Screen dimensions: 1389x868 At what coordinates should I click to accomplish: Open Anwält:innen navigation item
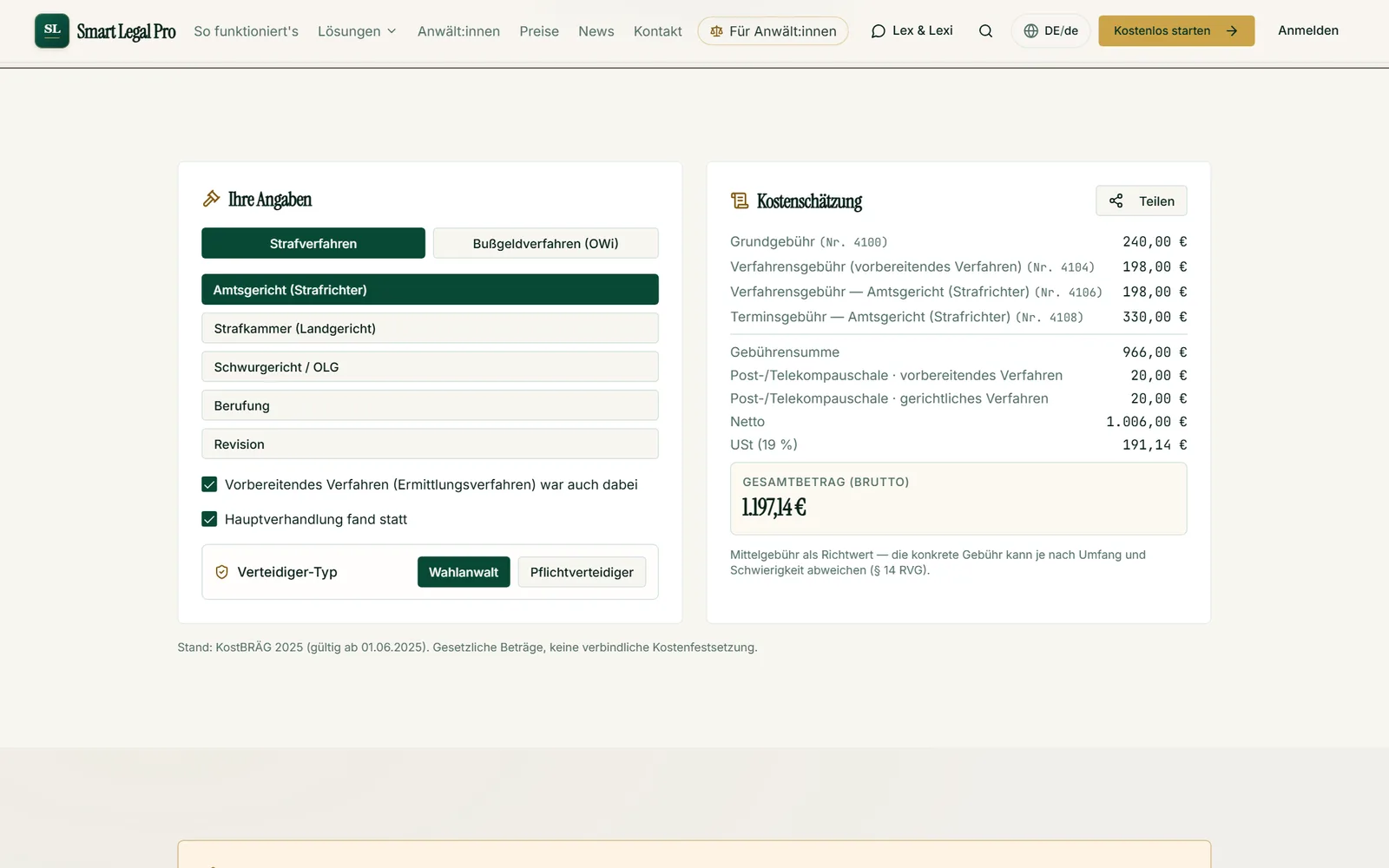click(x=458, y=31)
